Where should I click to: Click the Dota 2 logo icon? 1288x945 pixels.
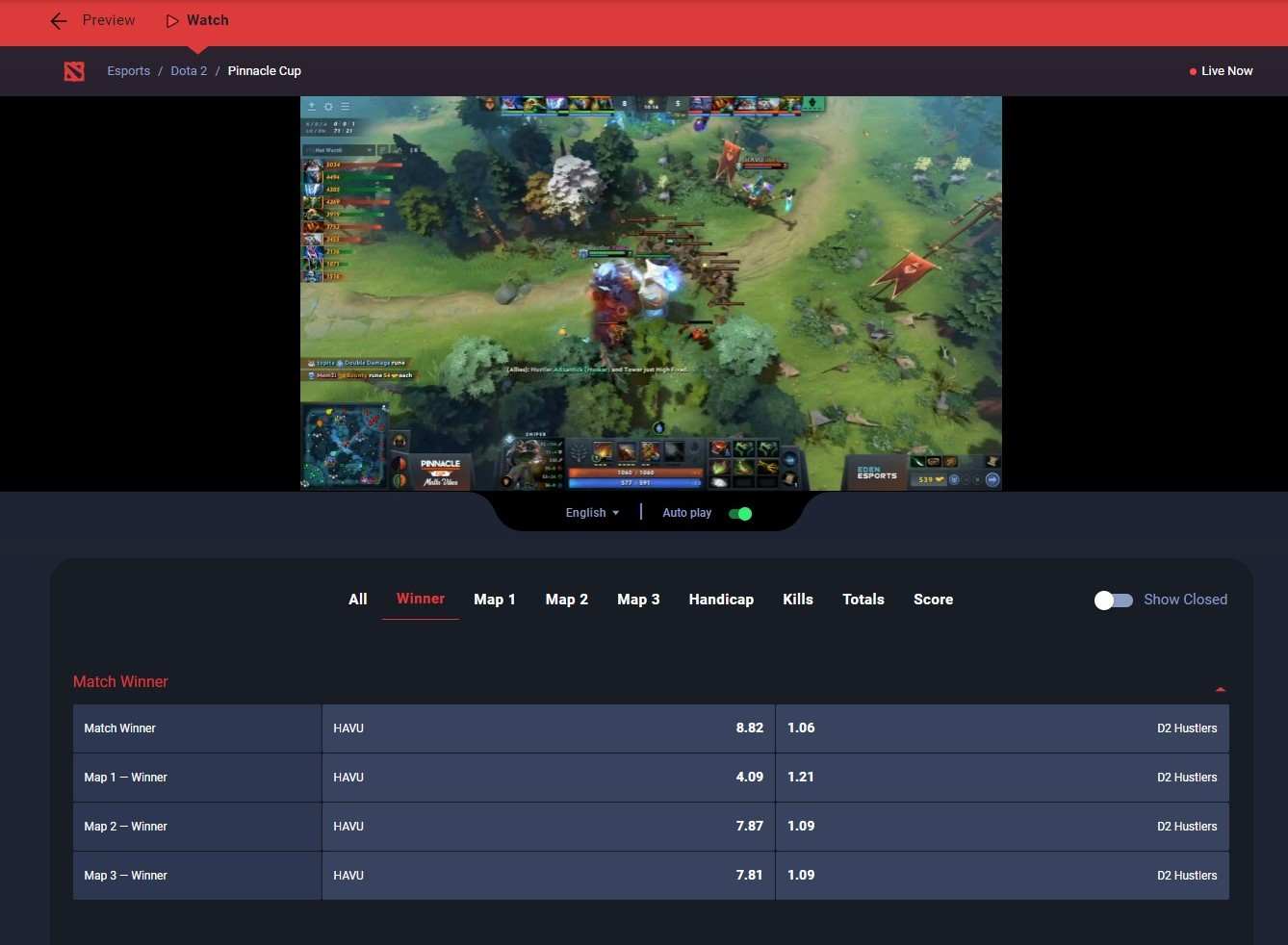tap(74, 71)
